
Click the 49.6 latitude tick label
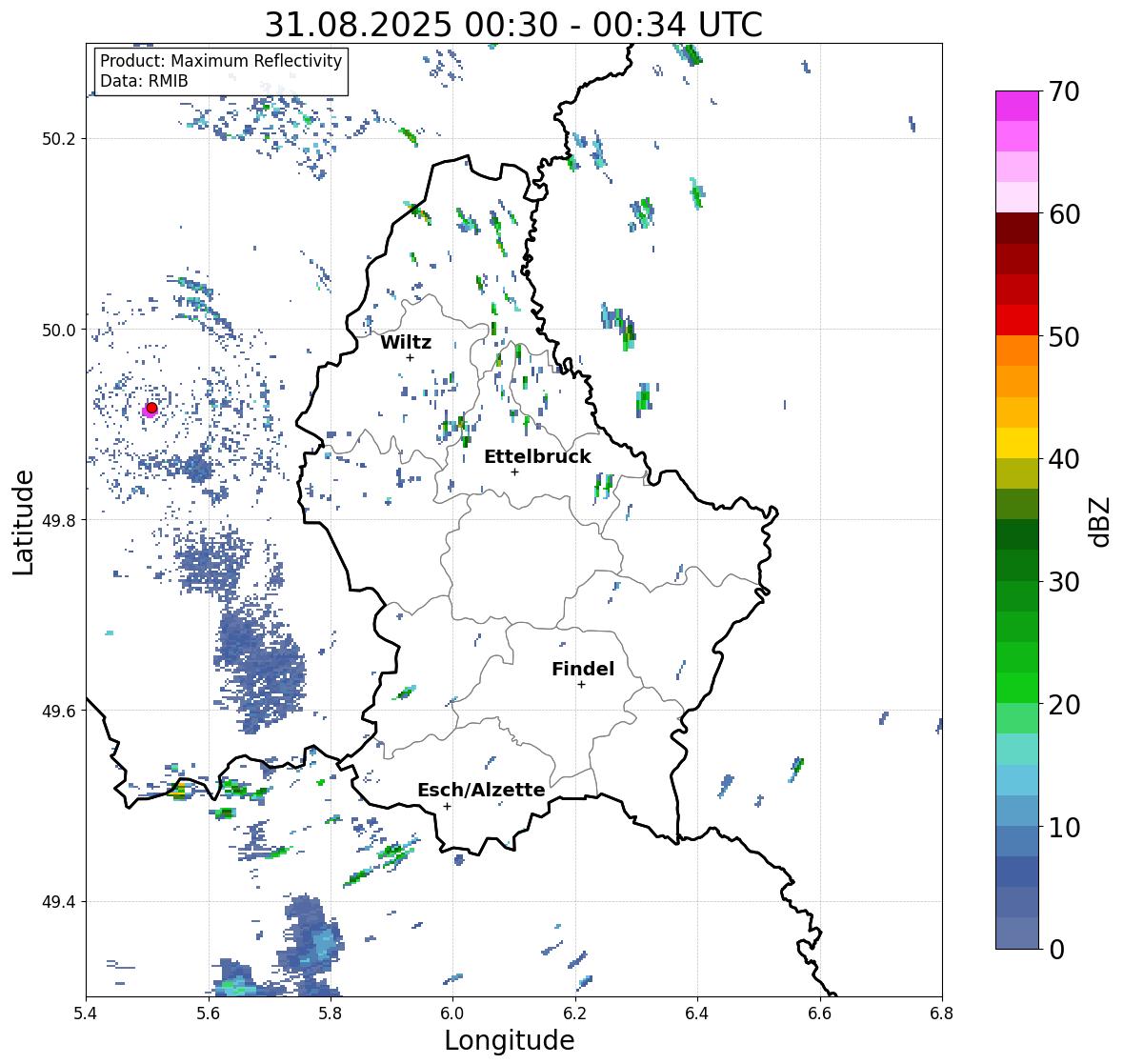tap(59, 711)
